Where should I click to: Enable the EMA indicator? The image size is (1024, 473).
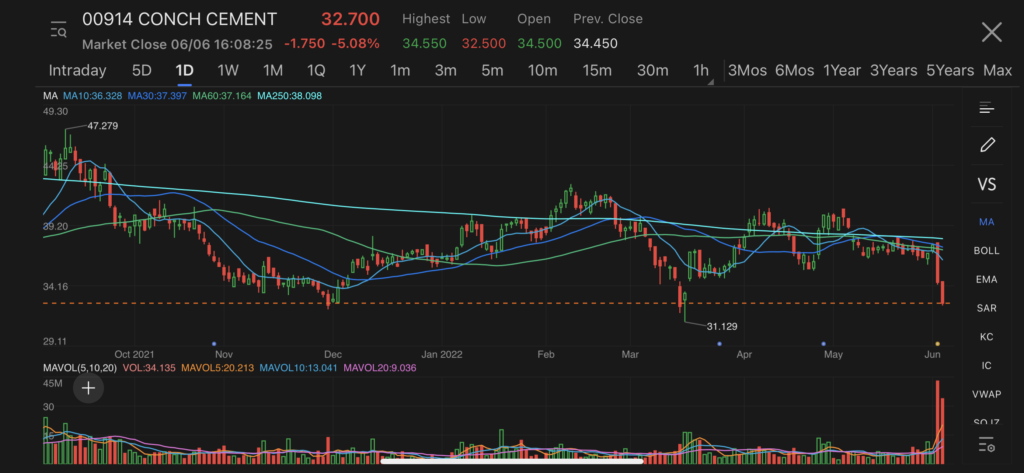point(986,280)
